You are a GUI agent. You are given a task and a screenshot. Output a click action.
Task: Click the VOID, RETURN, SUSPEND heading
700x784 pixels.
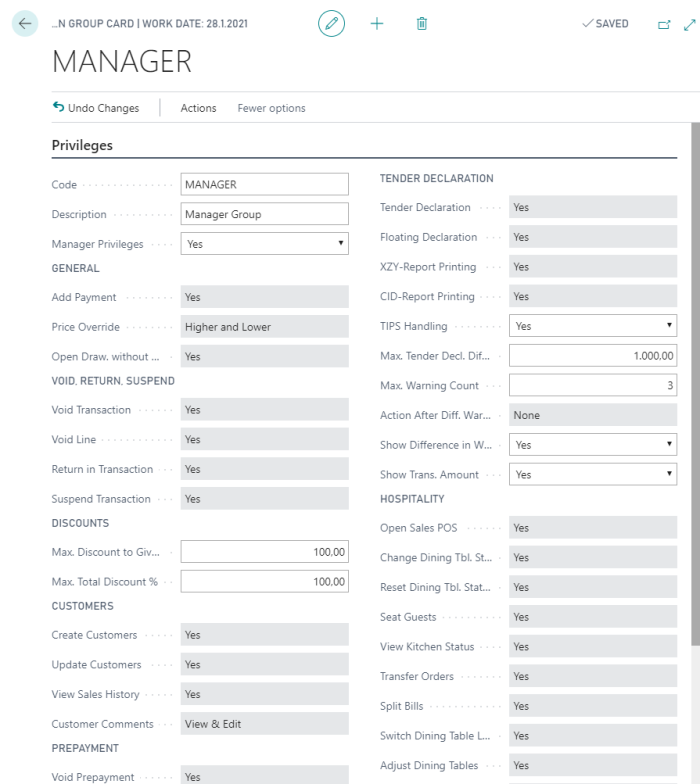[113, 381]
